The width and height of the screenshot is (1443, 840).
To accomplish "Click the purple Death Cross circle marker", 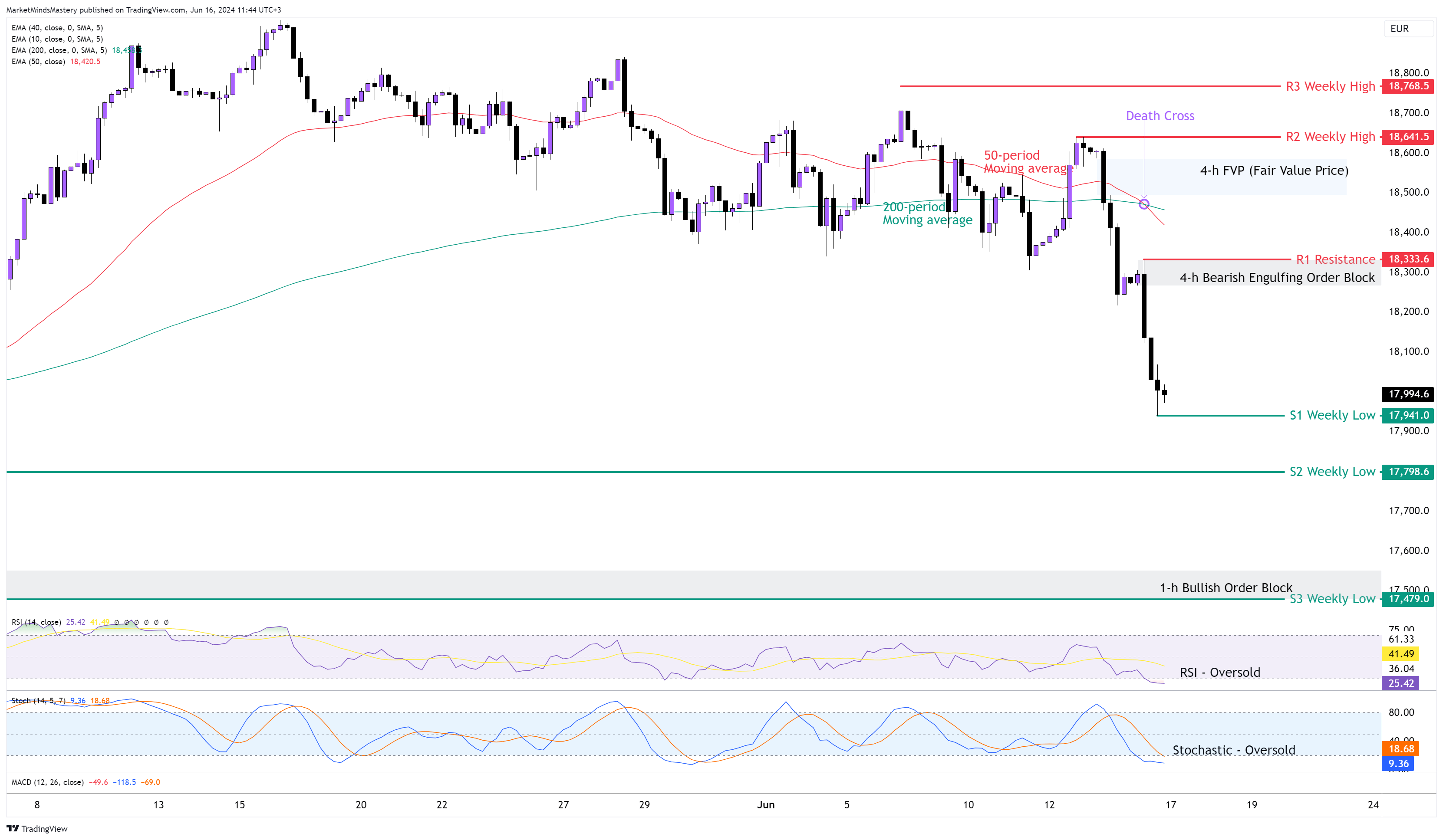I will tap(1143, 204).
